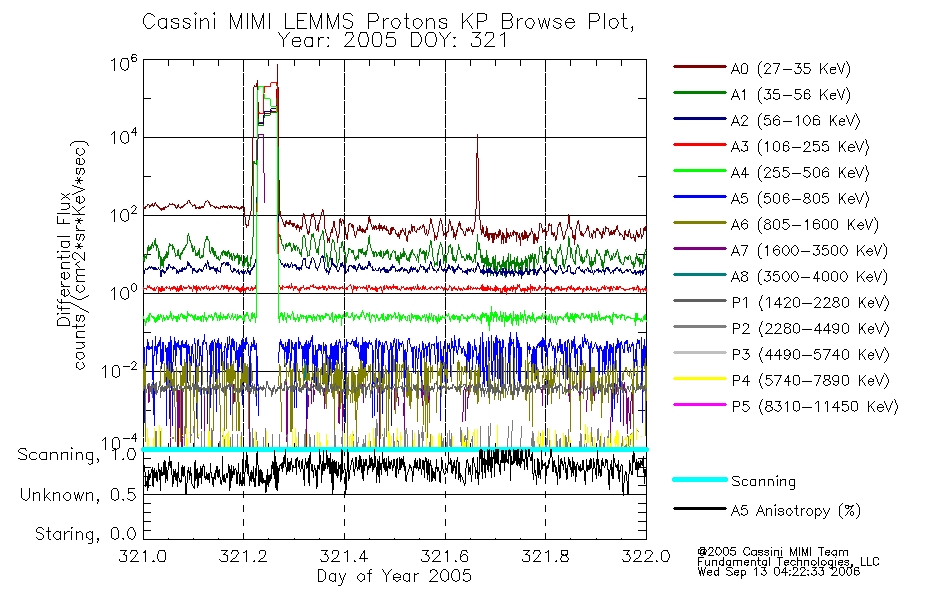Viewport: 950px width, 600px height.
Task: Click the Staring, 0.0 axis label
Action: tap(85, 534)
